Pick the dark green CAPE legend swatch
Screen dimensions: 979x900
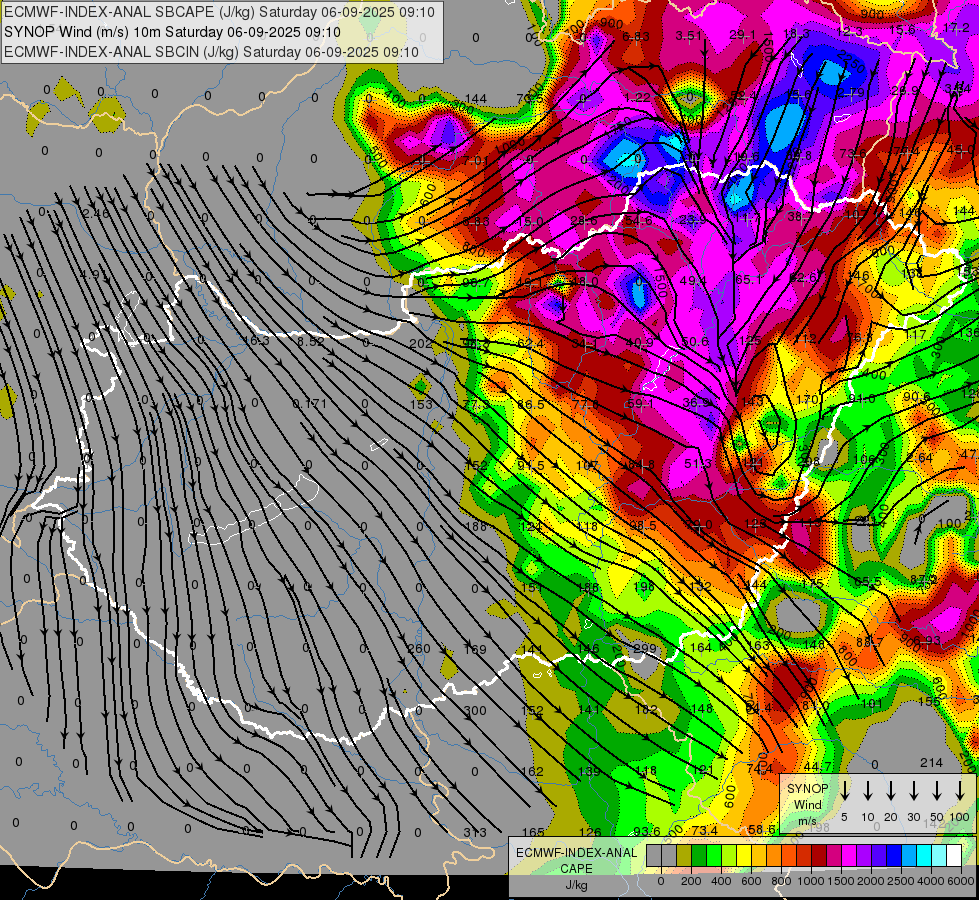(699, 855)
